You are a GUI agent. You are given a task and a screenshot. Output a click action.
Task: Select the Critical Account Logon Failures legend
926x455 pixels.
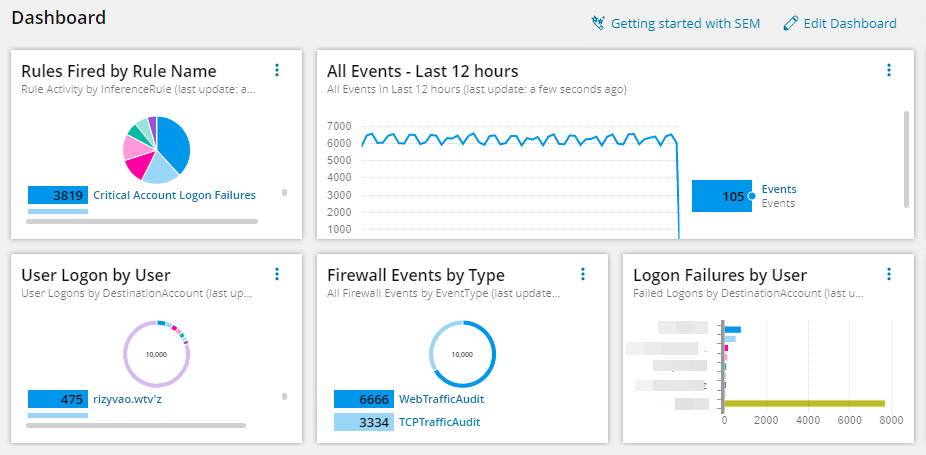point(174,195)
